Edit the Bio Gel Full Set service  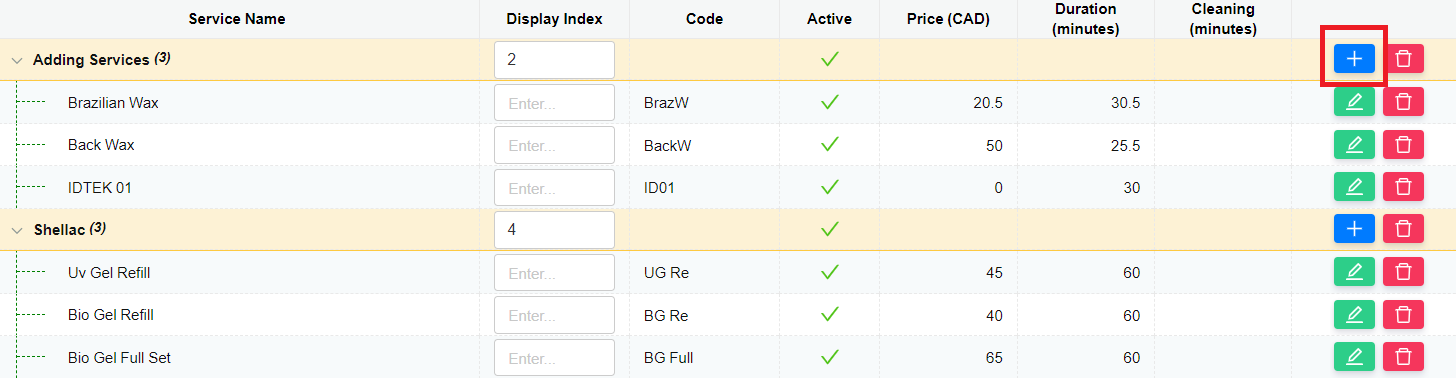[x=1354, y=357]
